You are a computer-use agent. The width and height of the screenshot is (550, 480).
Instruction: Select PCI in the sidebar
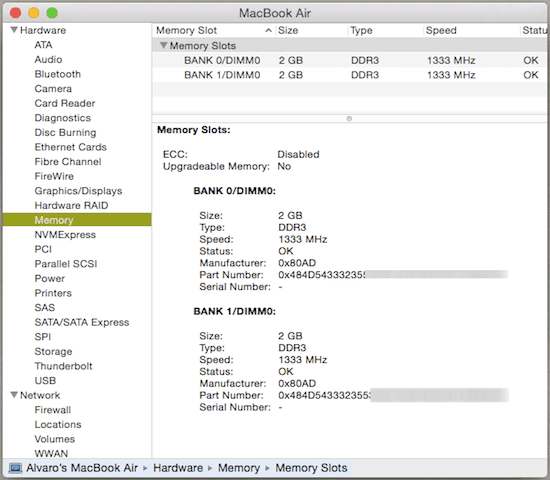43,249
